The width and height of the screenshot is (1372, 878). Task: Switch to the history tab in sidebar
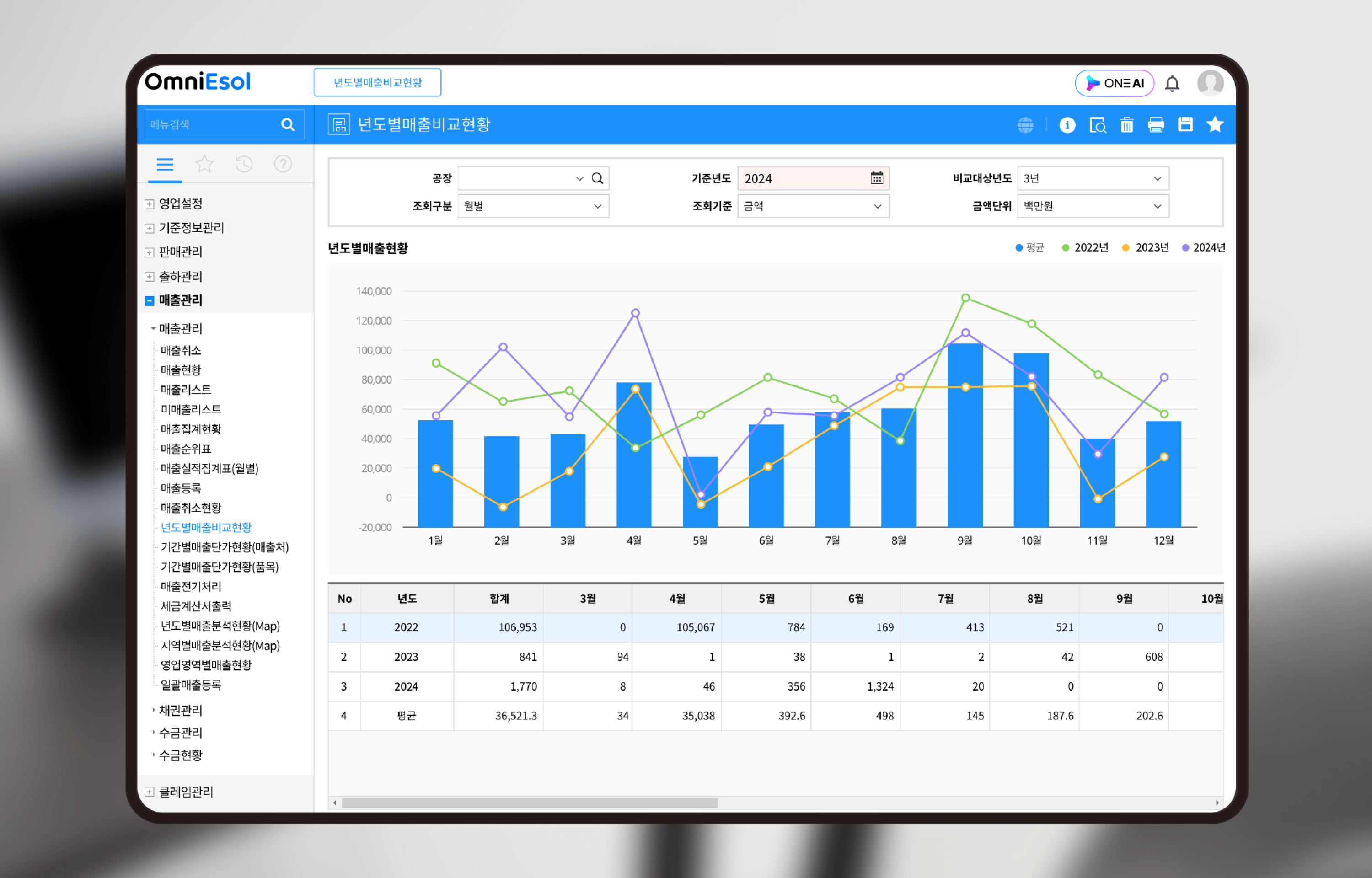244,165
